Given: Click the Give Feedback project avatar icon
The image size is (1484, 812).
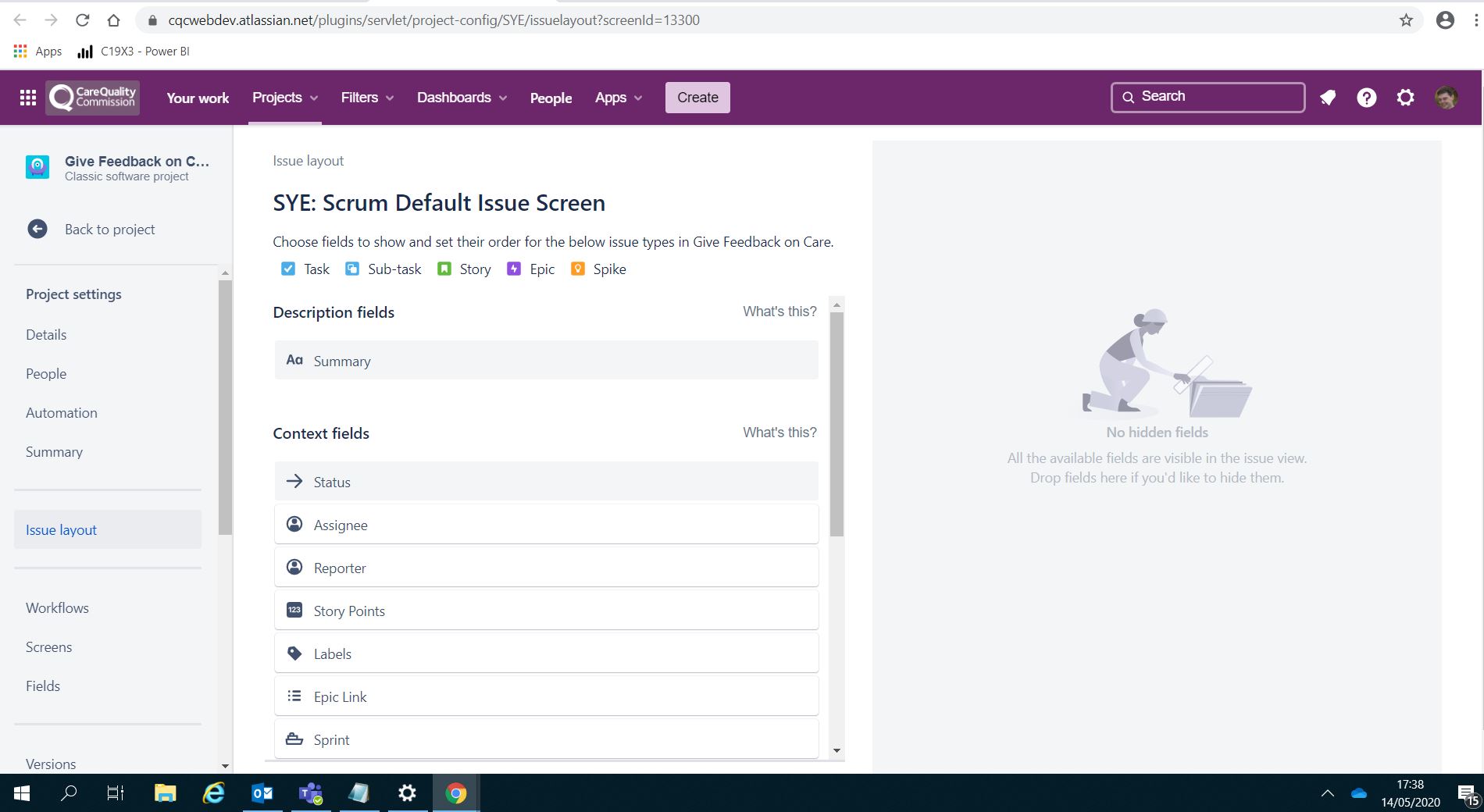Looking at the screenshot, I should 37,167.
